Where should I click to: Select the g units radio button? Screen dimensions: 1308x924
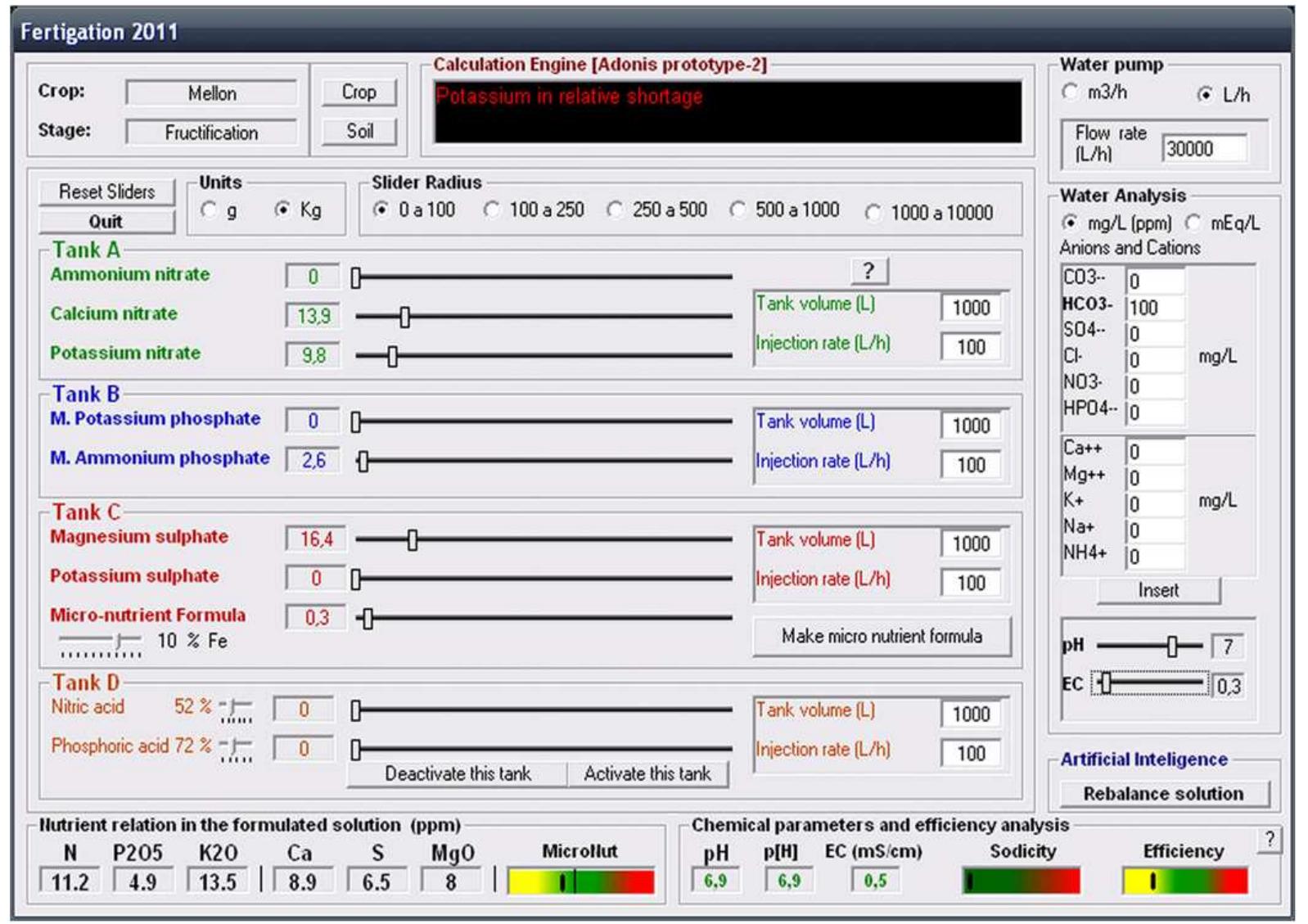tap(210, 210)
